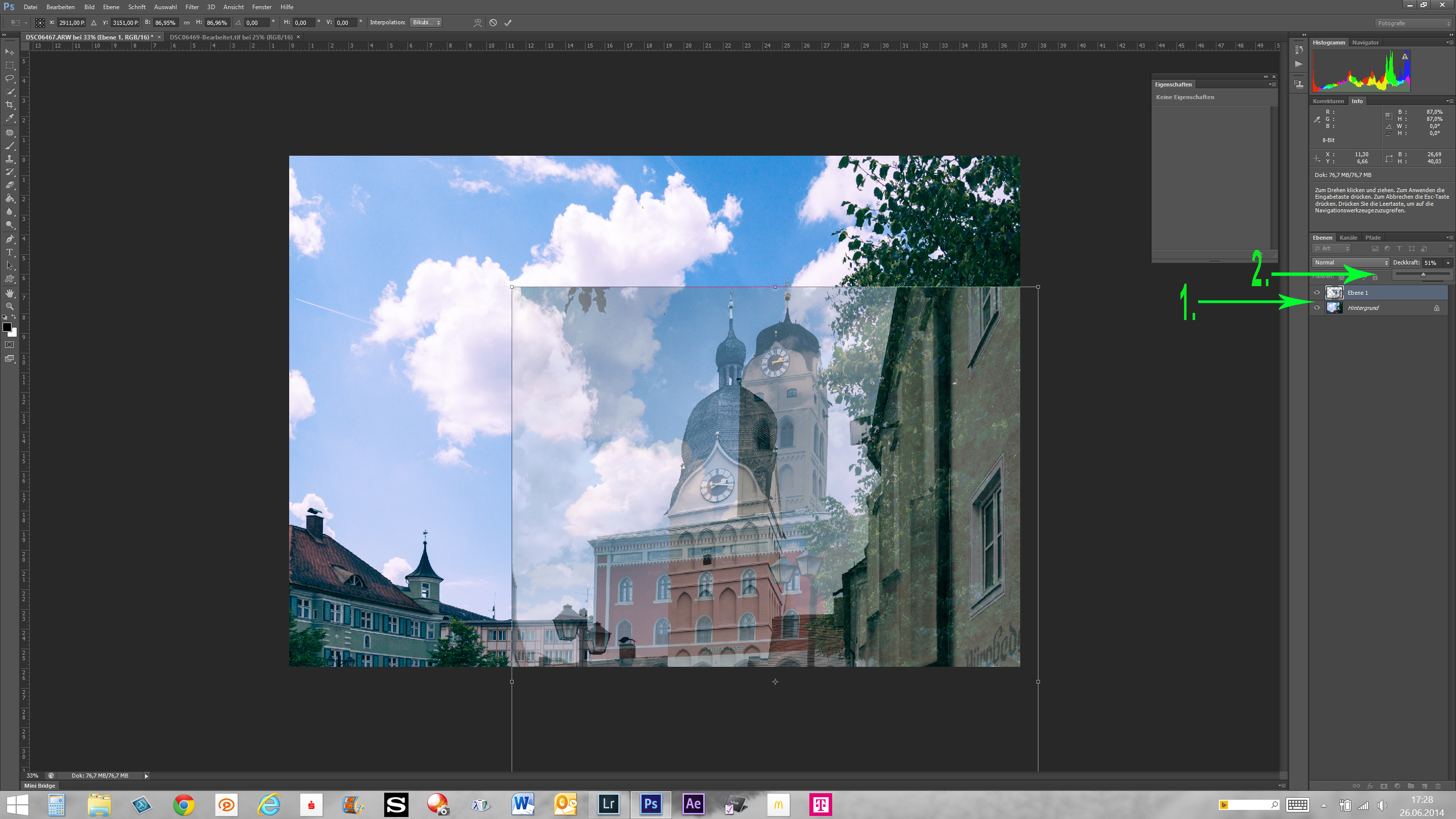Select the Path Selection tool
Screen dimensions: 1456x819
coord(10,265)
